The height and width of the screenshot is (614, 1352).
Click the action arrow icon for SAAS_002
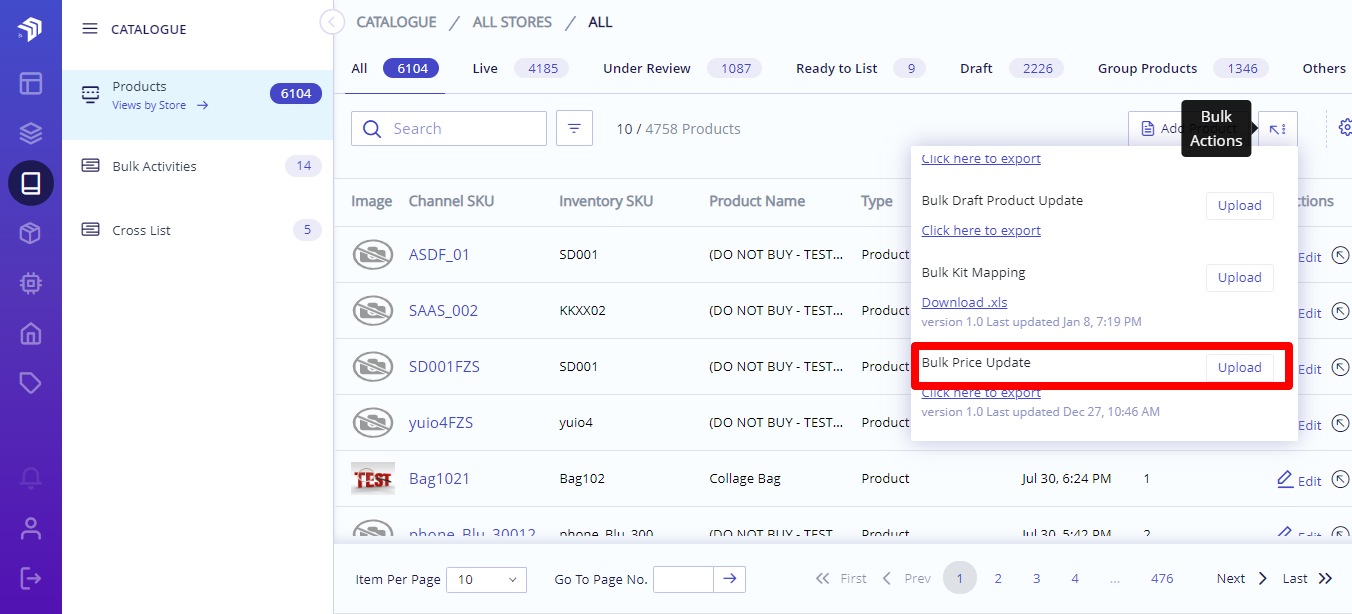pyautogui.click(x=1341, y=312)
